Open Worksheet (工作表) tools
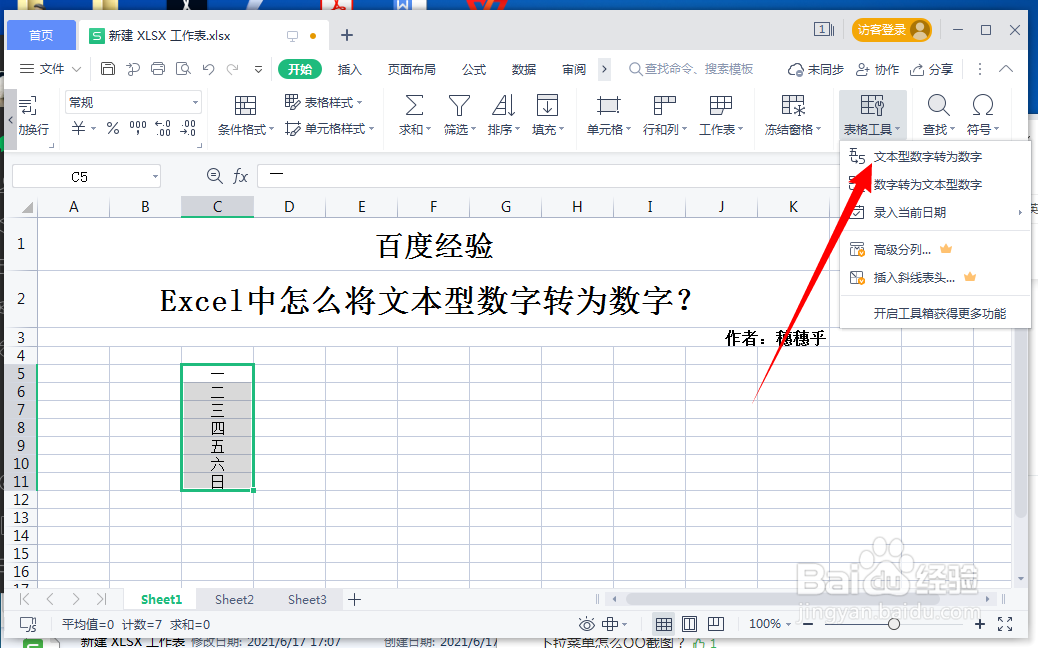The width and height of the screenshot is (1038, 648). pos(721,115)
